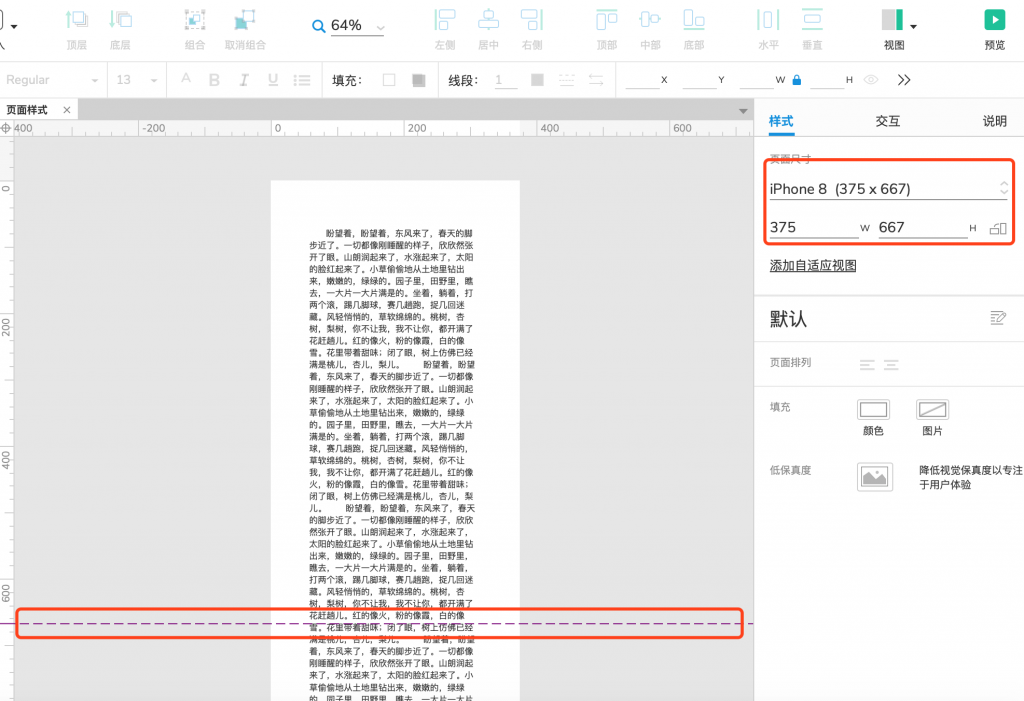1024x701 pixels.
Task: Switch to the 说明 notes tab
Action: click(x=994, y=121)
